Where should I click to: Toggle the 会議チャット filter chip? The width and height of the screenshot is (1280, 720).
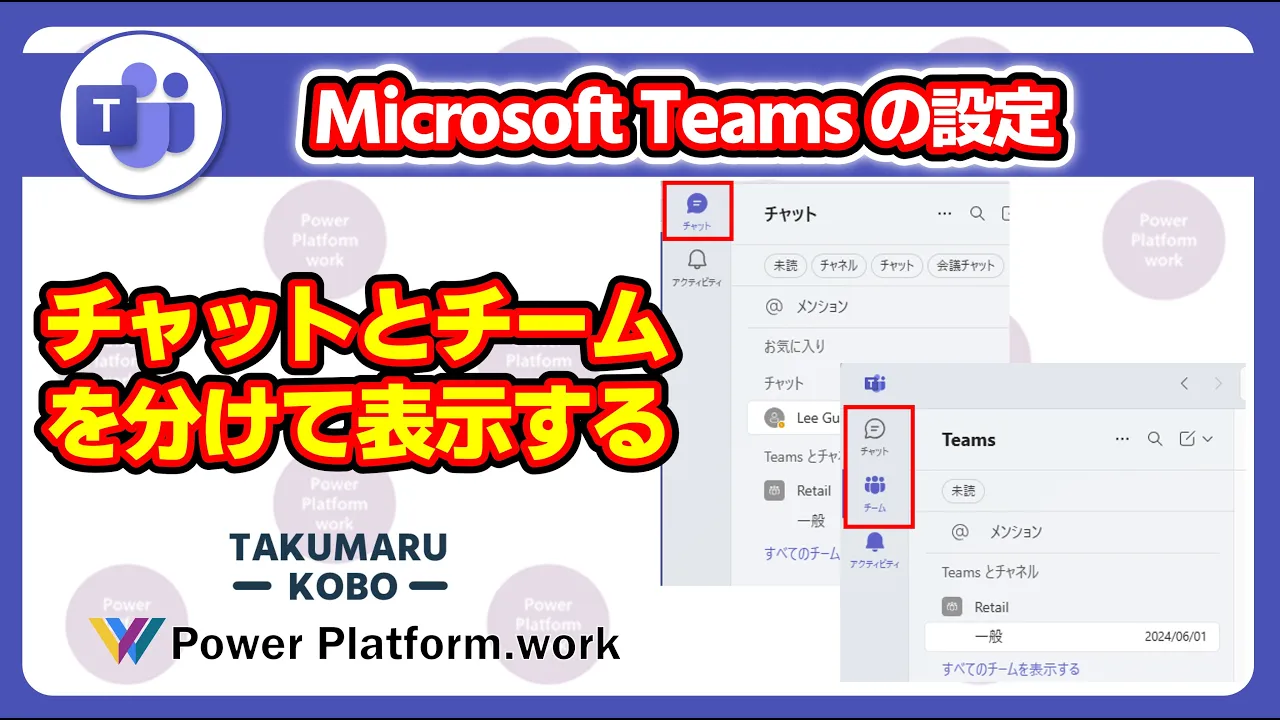[x=965, y=265]
